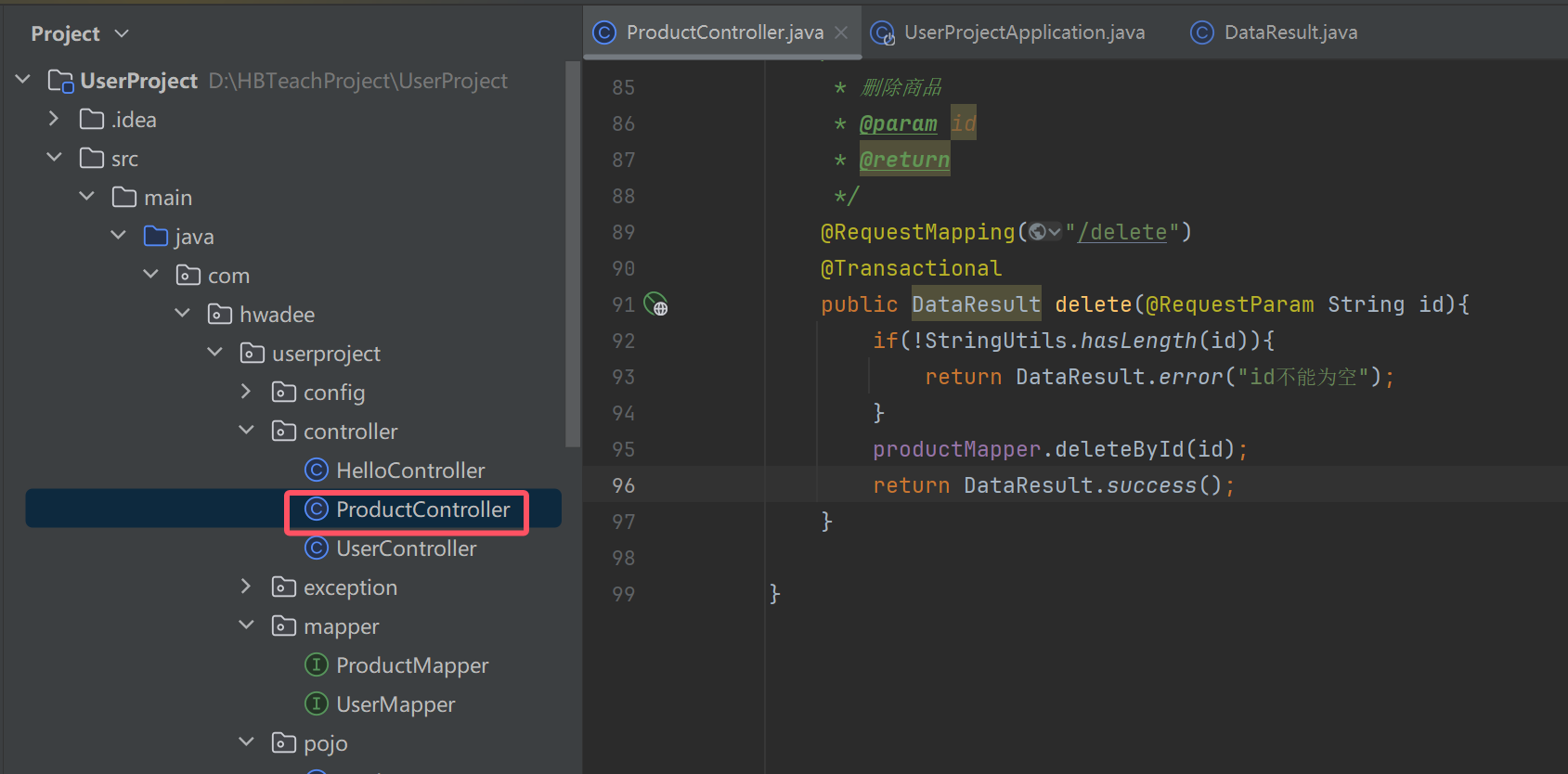
Task: Collapse the java source folder
Action: click(x=118, y=236)
